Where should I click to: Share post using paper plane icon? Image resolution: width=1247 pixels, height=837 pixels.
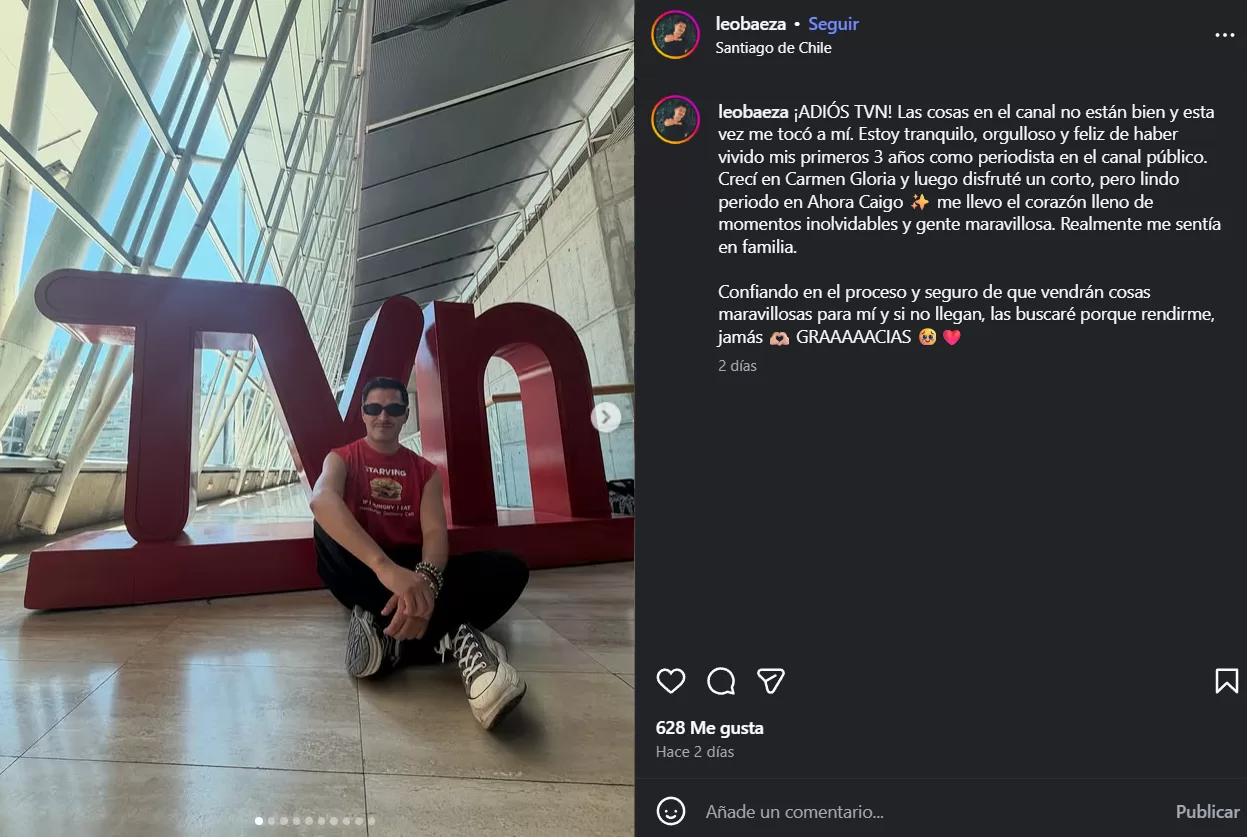coord(770,681)
